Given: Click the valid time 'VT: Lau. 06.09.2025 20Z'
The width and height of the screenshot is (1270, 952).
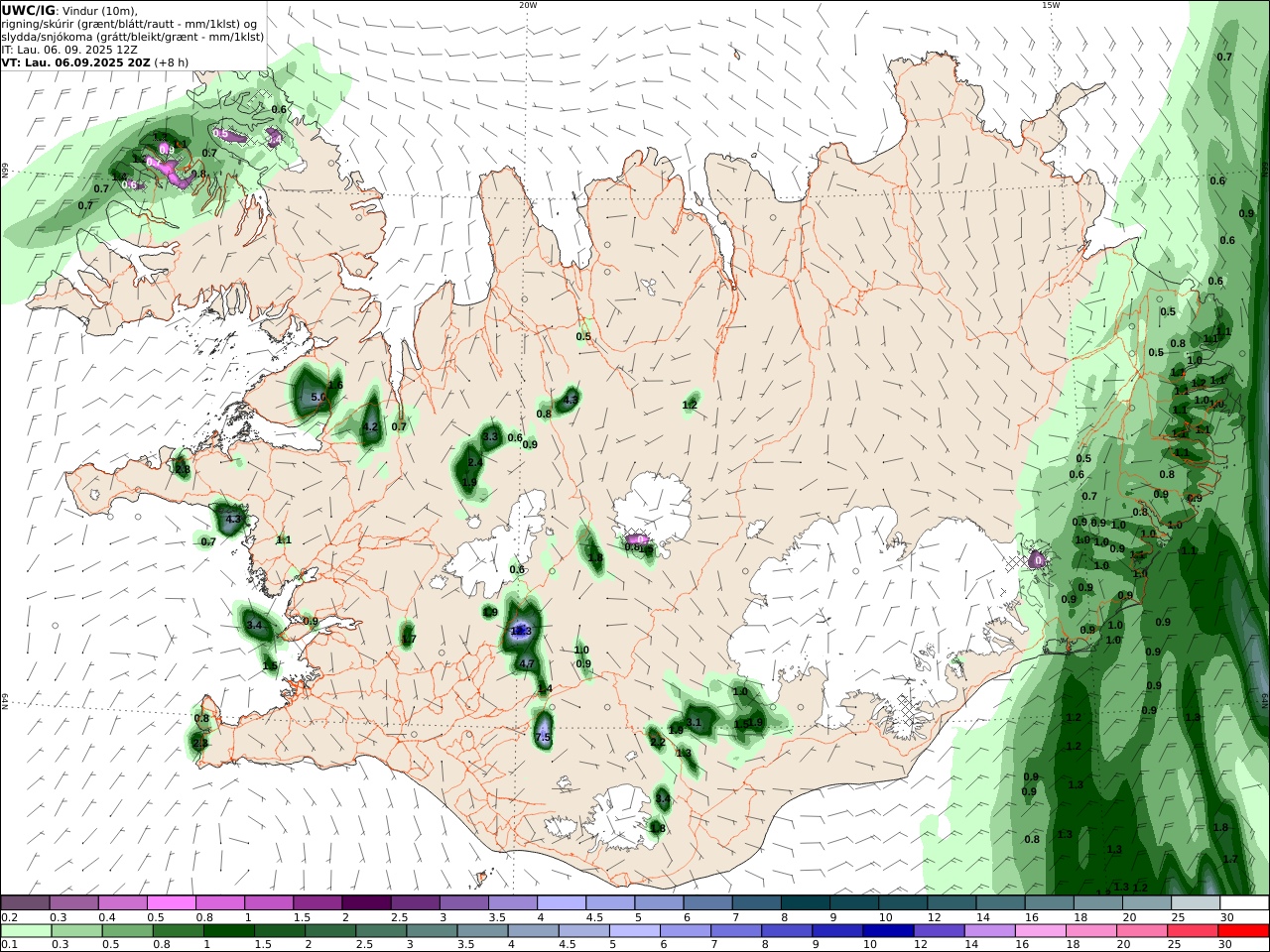Looking at the screenshot, I should [75, 61].
